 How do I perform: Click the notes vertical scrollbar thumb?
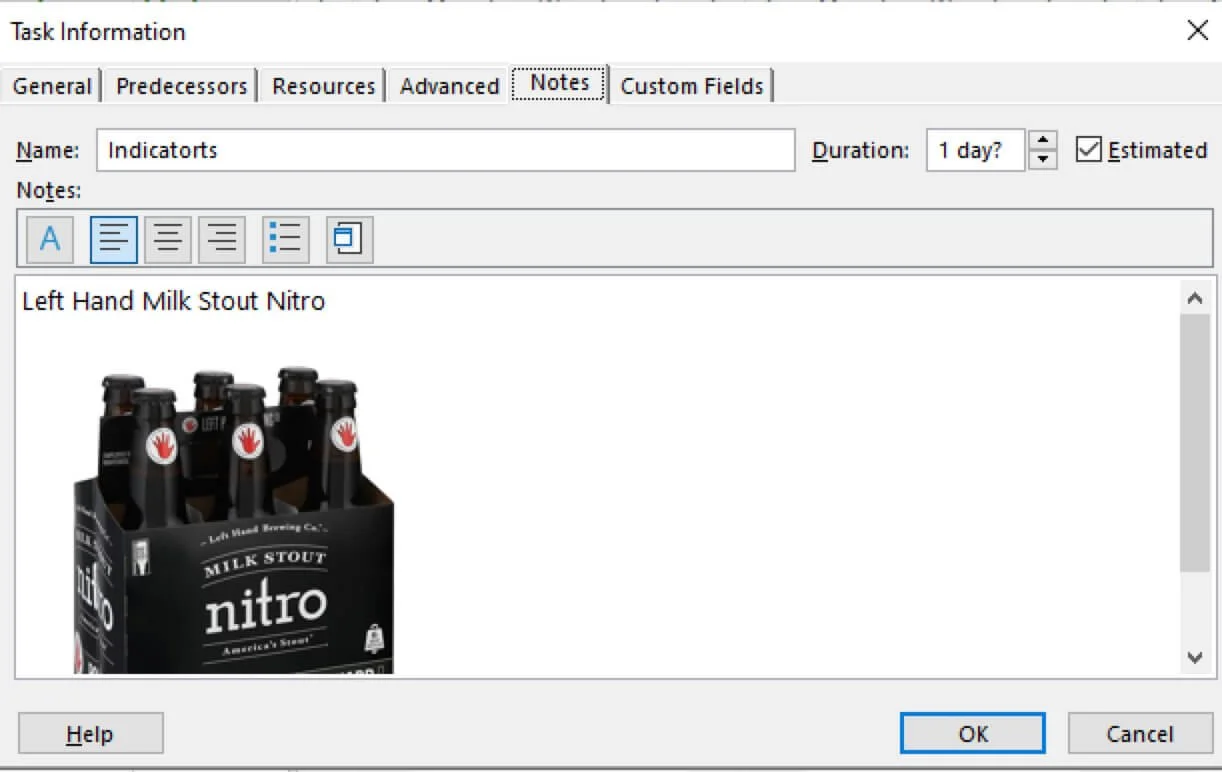point(1194,443)
